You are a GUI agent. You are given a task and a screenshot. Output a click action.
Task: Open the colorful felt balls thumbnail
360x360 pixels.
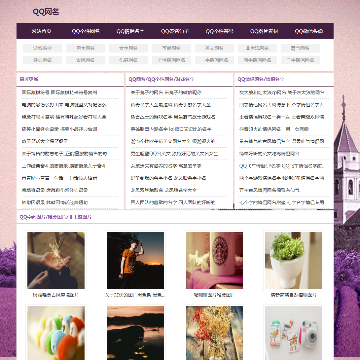(x=56, y=333)
